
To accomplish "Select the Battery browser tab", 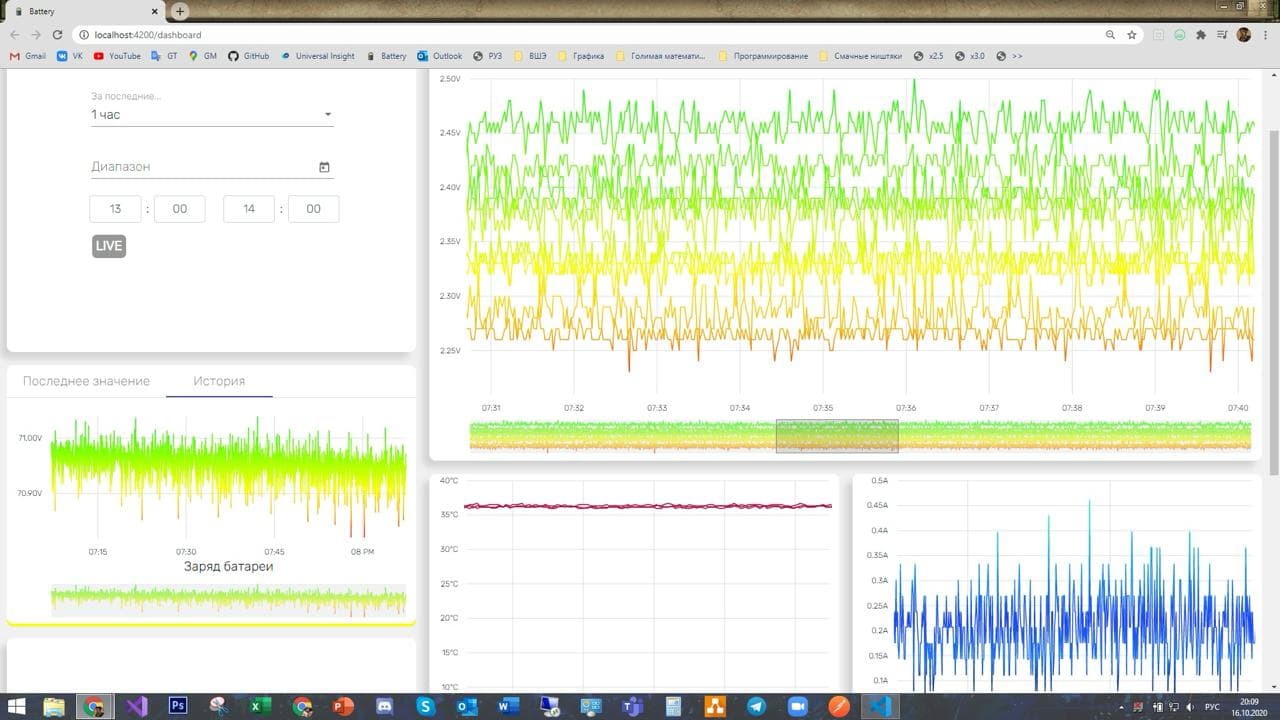I will click(85, 11).
